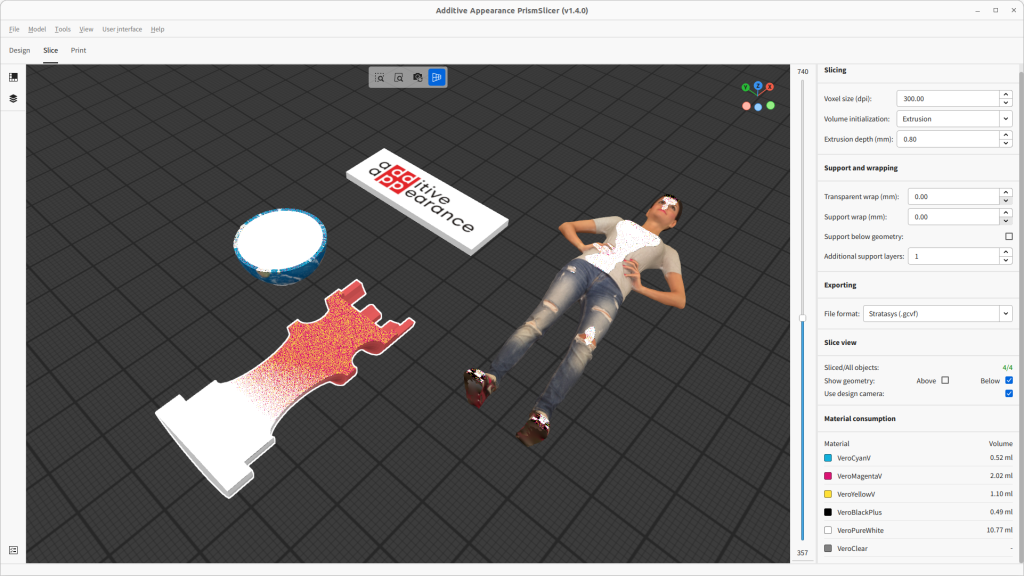Open the slice layers panel in the left sidebar

click(x=13, y=98)
